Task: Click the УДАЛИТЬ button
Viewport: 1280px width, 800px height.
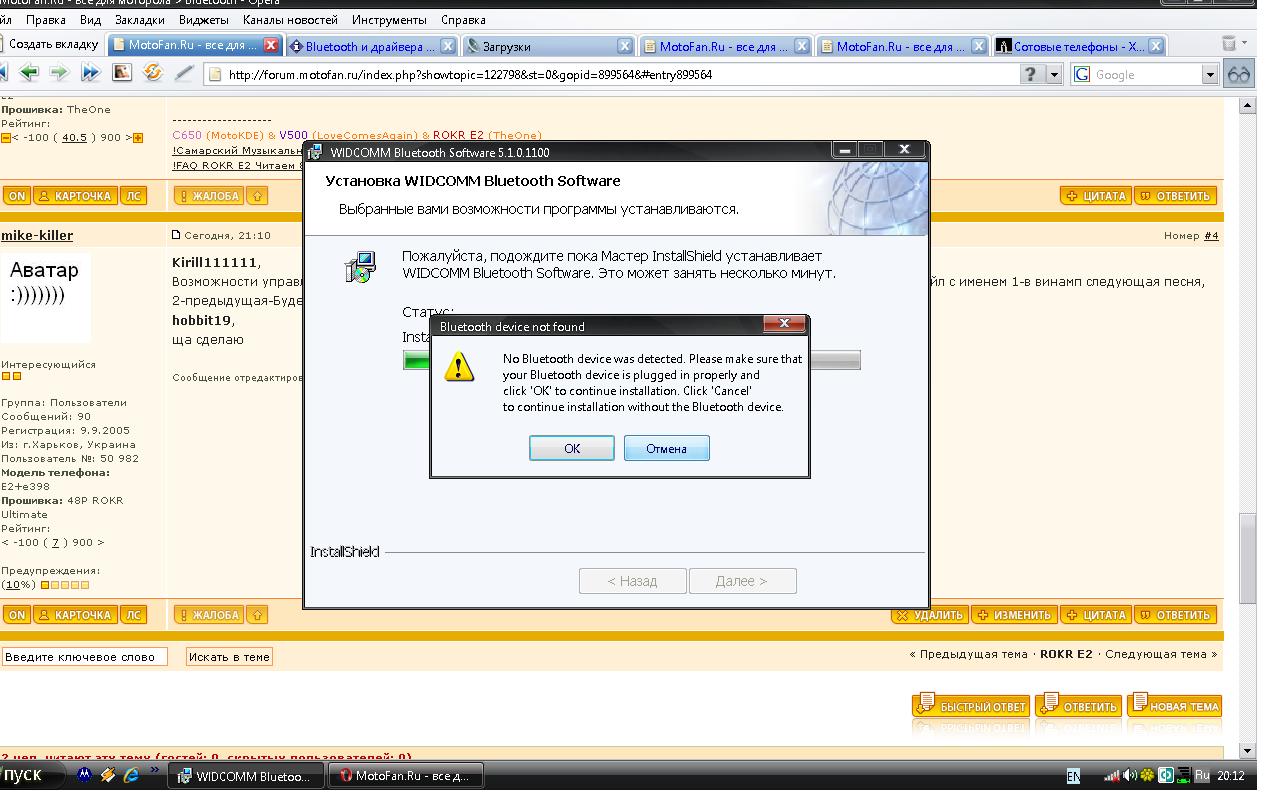Action: tap(929, 615)
